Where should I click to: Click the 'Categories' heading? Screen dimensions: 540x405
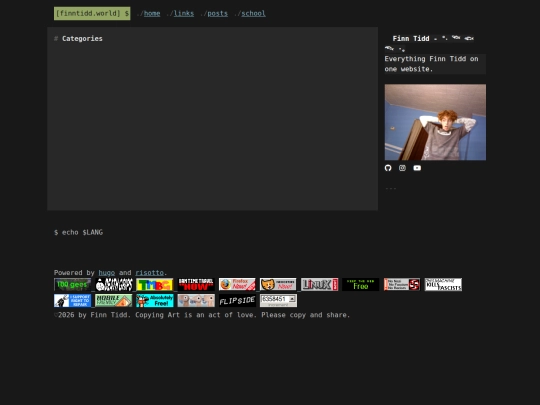(82, 39)
